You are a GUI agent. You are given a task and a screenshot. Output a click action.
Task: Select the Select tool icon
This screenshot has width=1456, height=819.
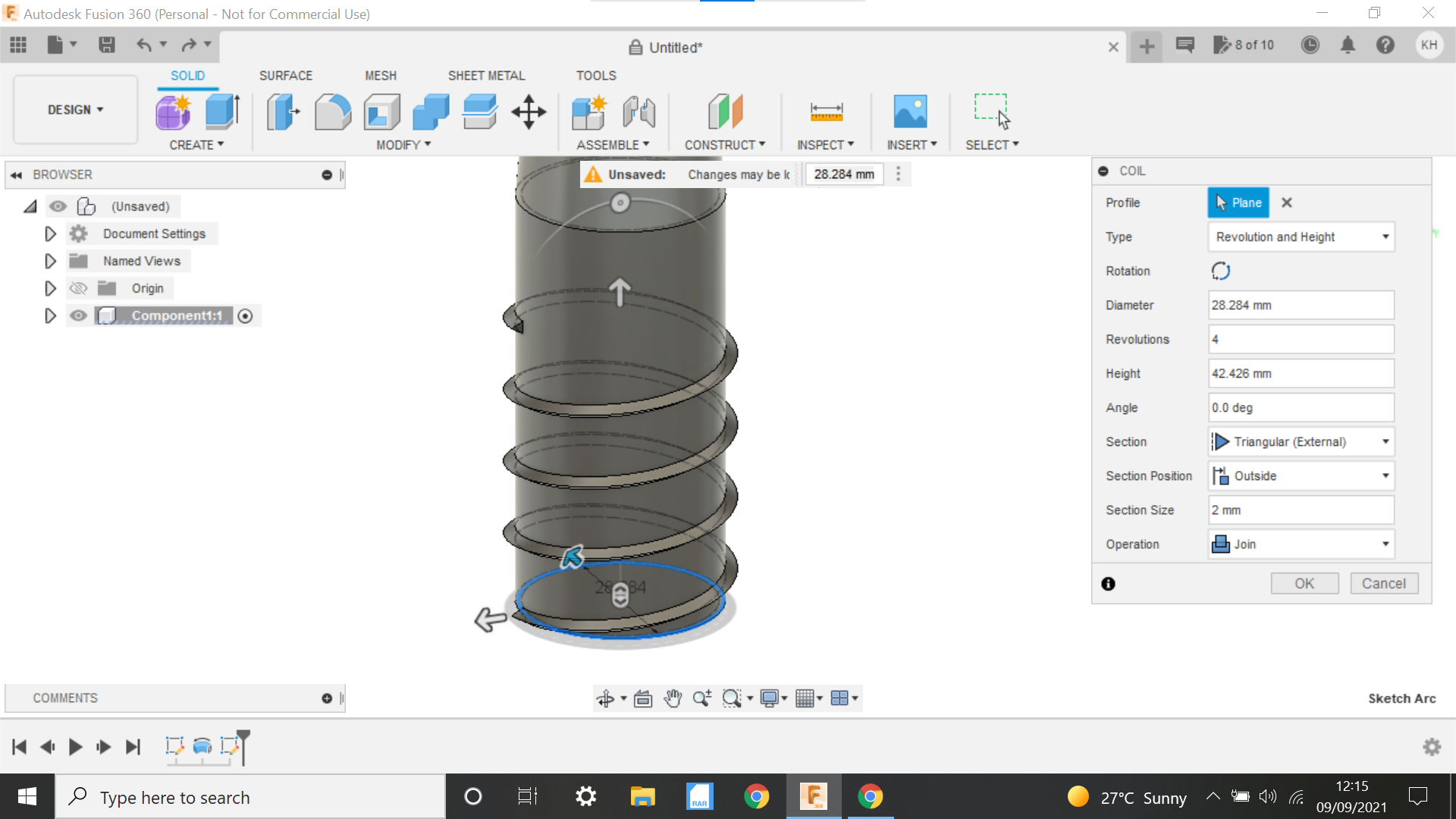[991, 111]
